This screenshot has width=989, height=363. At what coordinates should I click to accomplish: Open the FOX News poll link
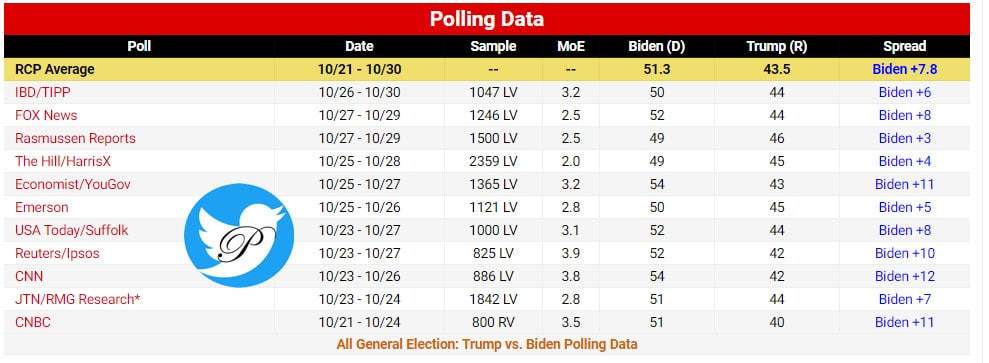click(46, 115)
